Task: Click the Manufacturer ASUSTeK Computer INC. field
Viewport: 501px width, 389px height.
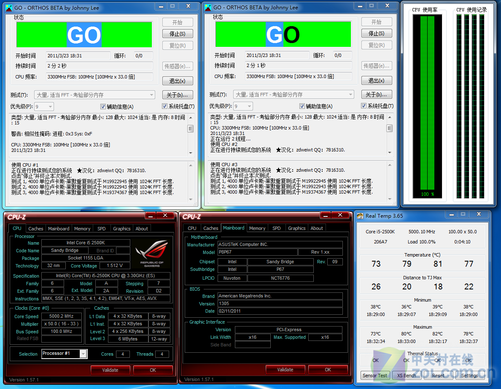Action: click(x=280, y=244)
